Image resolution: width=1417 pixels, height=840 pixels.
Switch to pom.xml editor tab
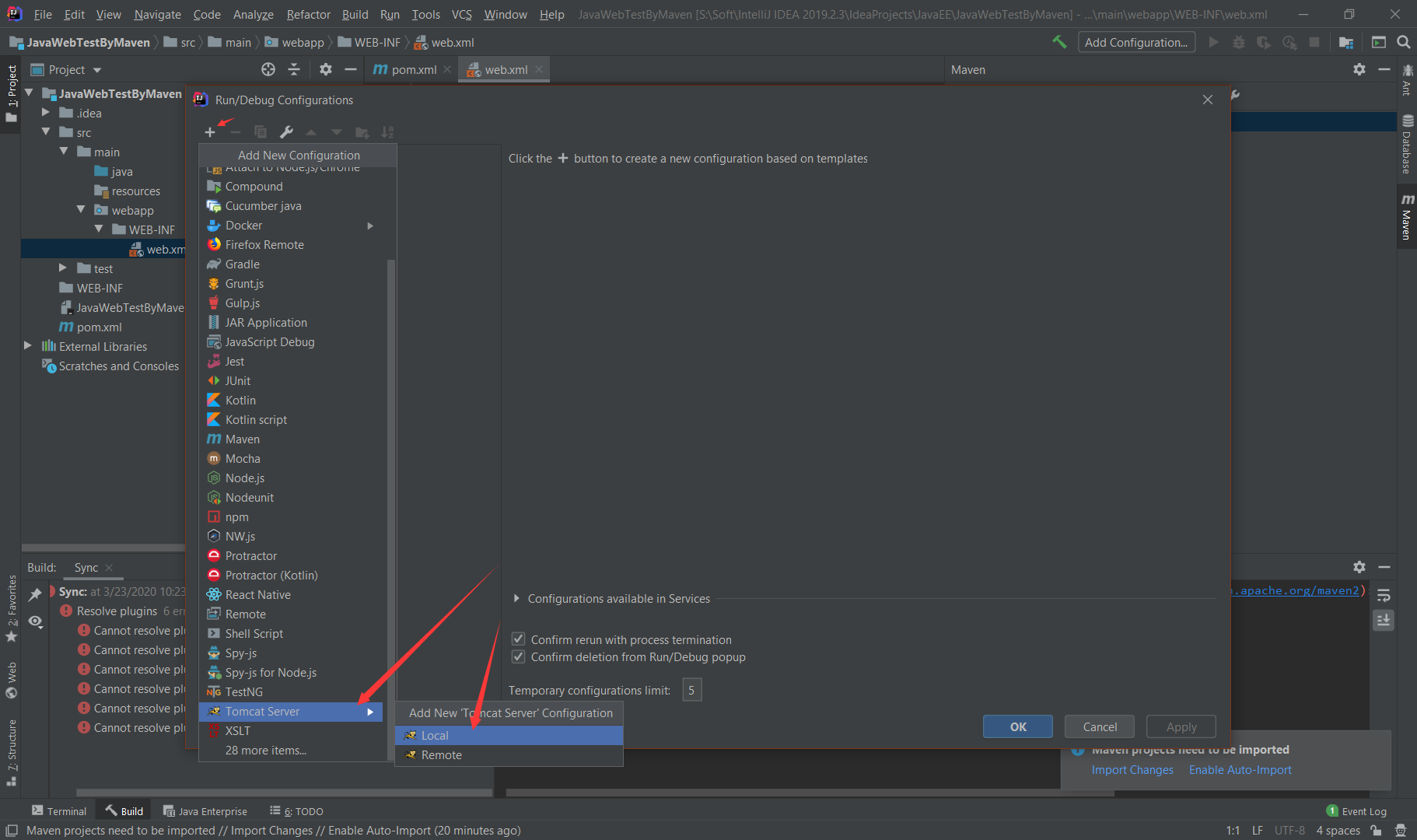(414, 69)
